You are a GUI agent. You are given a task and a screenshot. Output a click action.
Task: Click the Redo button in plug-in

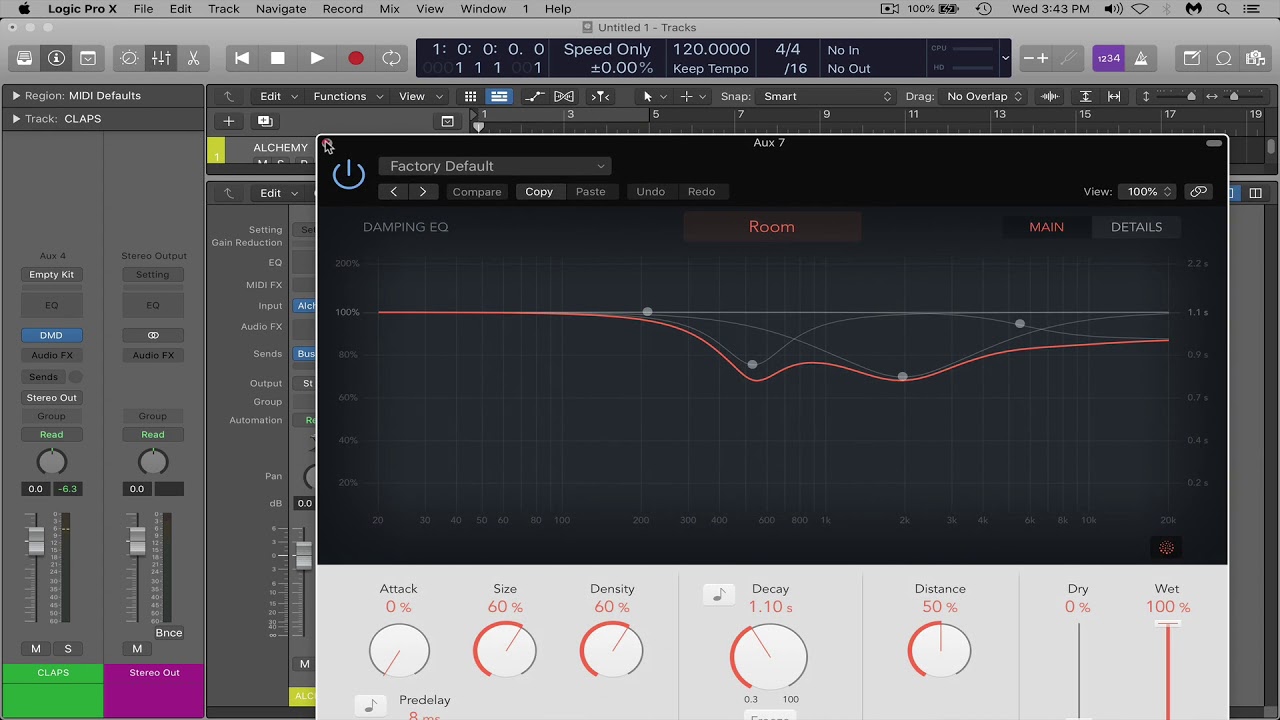tap(701, 192)
